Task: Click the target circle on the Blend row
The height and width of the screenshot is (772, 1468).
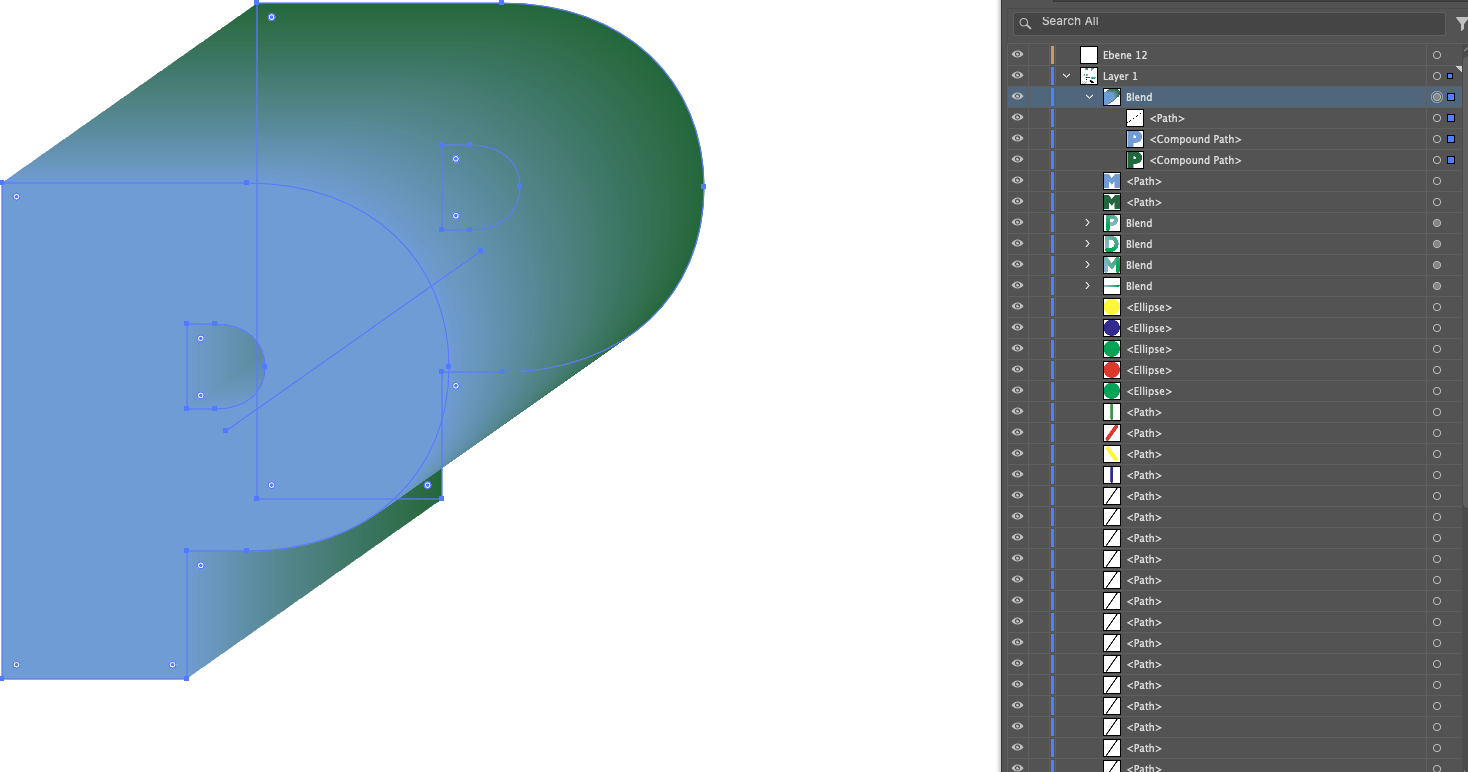Action: pyautogui.click(x=1437, y=97)
